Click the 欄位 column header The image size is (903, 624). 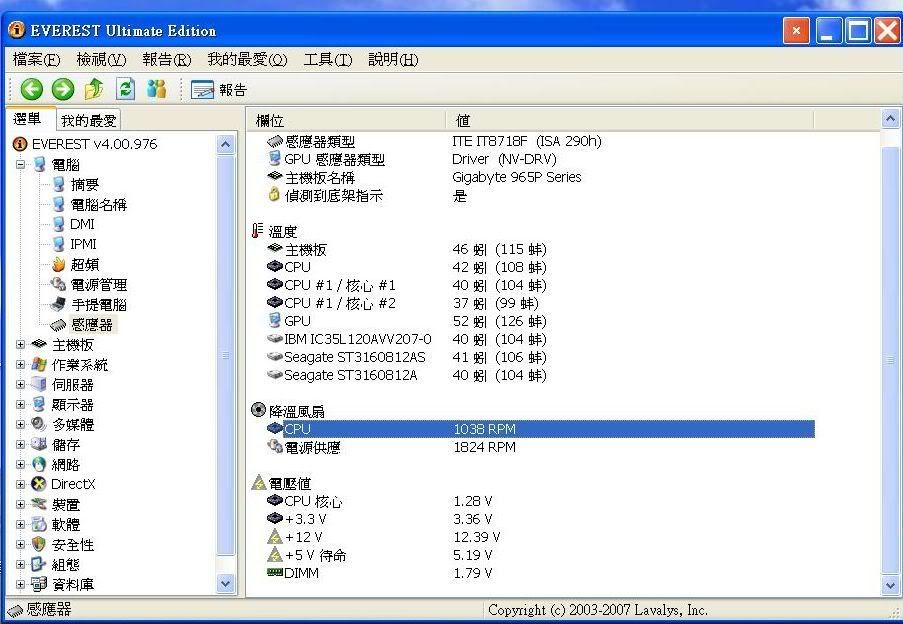pos(347,120)
